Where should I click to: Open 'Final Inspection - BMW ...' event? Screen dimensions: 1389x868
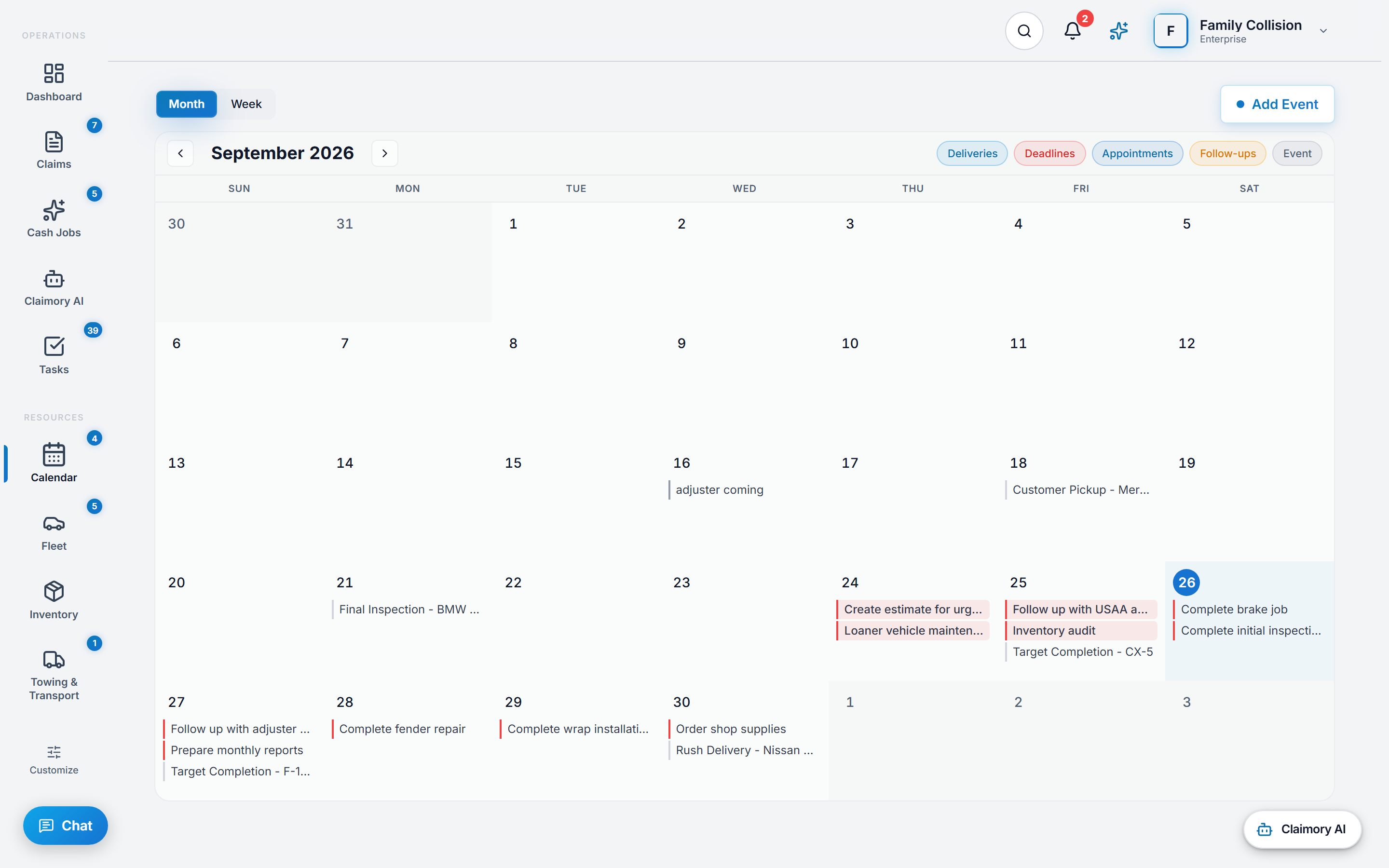click(408, 609)
